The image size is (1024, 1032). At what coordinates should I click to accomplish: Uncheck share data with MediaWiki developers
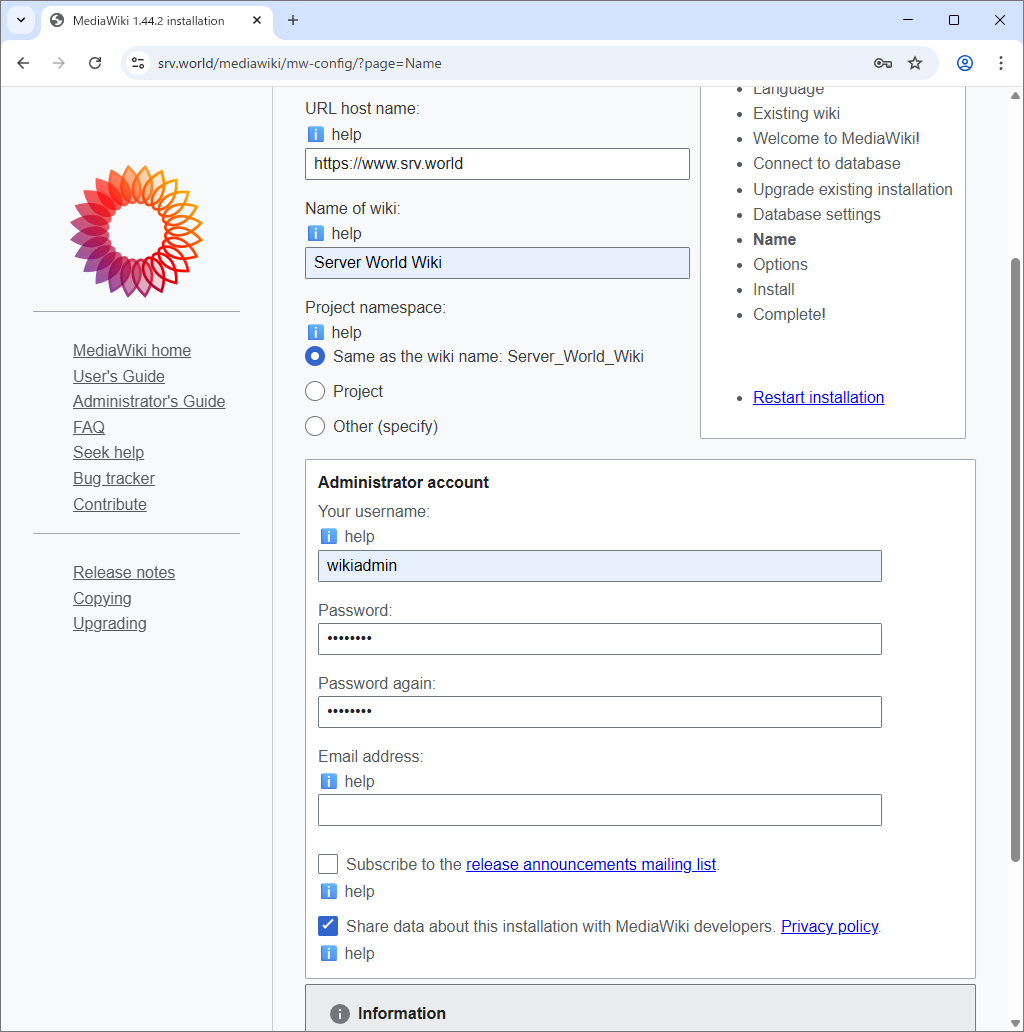(328, 926)
